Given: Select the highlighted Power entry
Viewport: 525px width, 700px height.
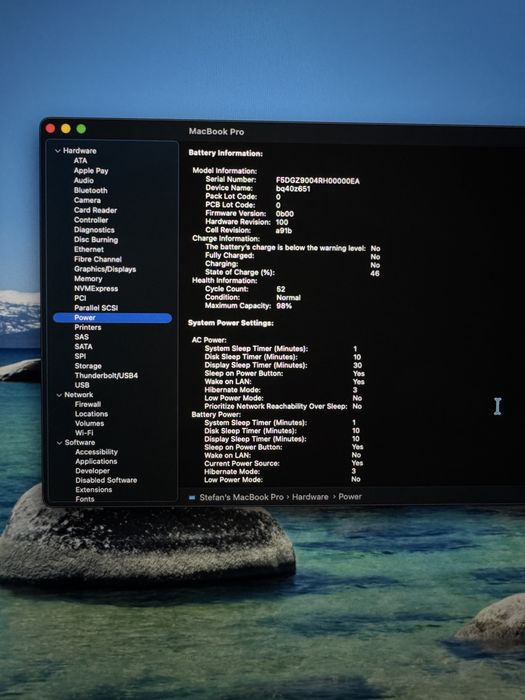Looking at the screenshot, I should coord(112,318).
